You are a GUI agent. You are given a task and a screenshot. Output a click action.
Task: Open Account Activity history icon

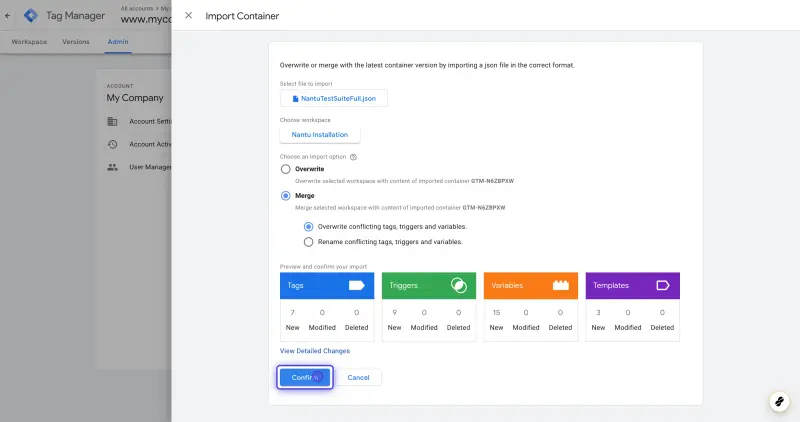coord(112,144)
